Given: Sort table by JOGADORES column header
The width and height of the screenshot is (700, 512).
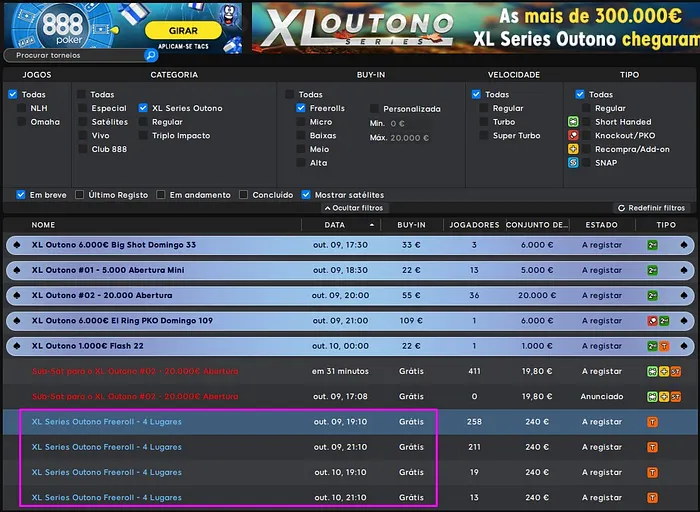Looking at the screenshot, I should [474, 225].
